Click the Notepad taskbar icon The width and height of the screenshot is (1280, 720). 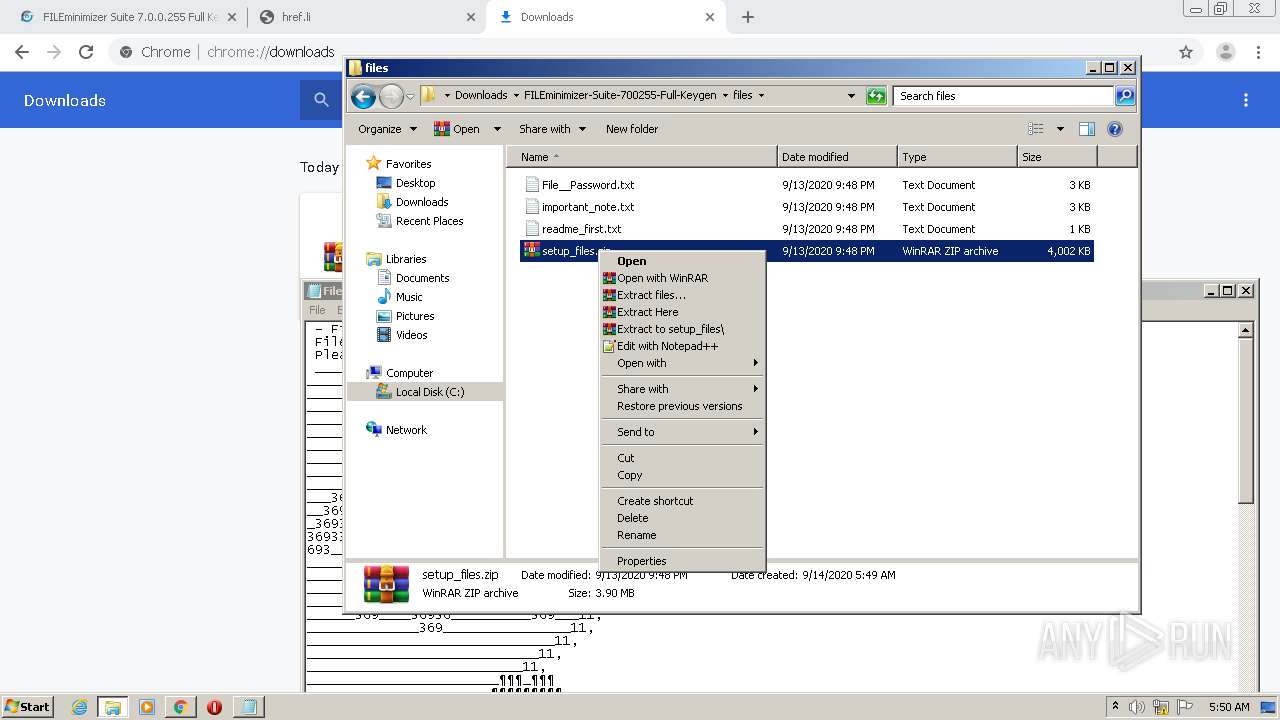pyautogui.click(x=248, y=707)
